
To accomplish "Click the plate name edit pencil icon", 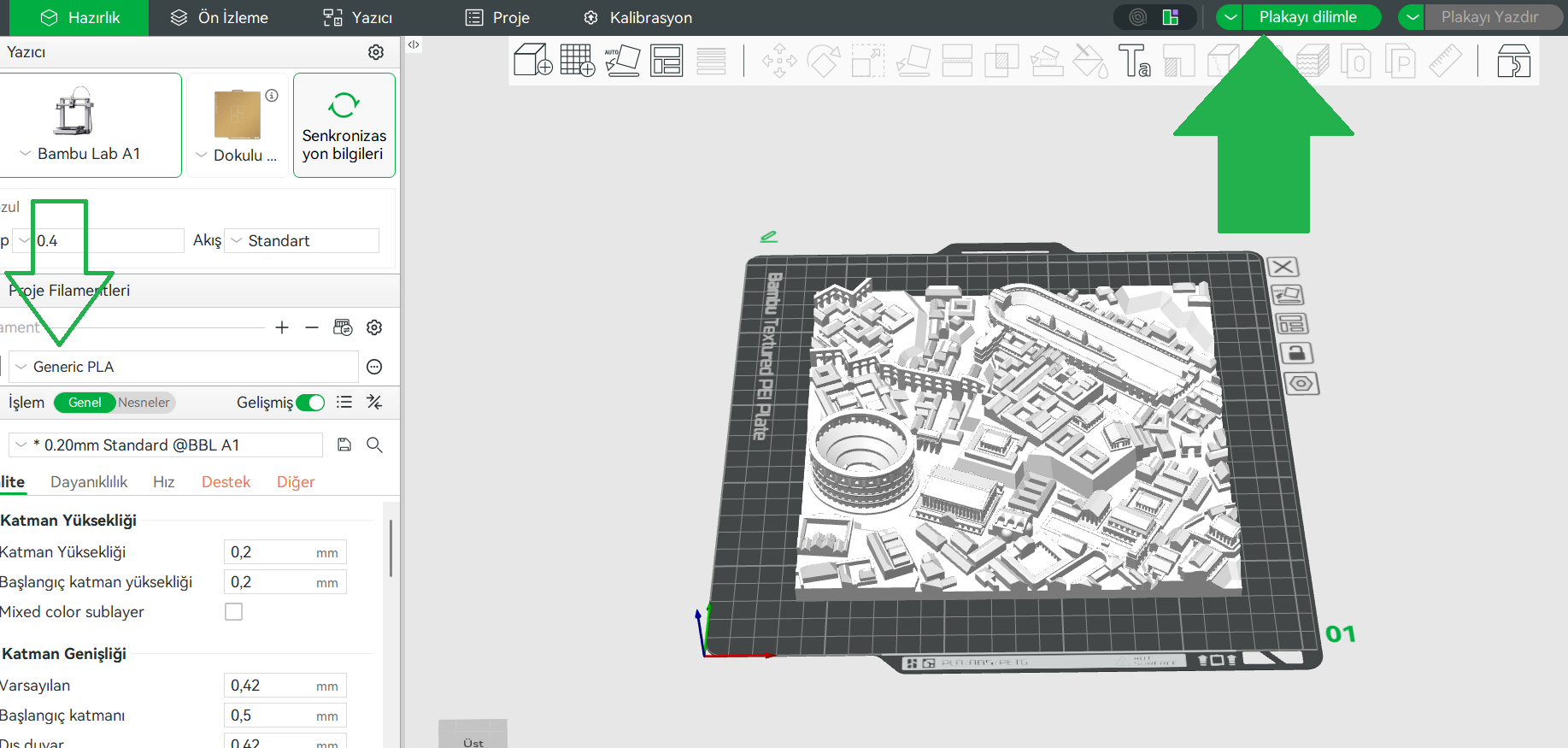I will (769, 237).
